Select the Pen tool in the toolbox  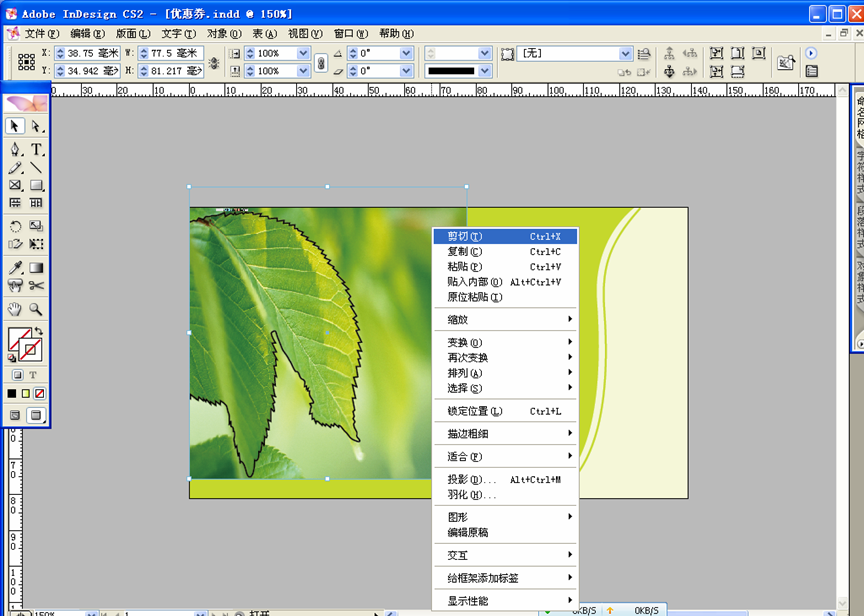16,150
